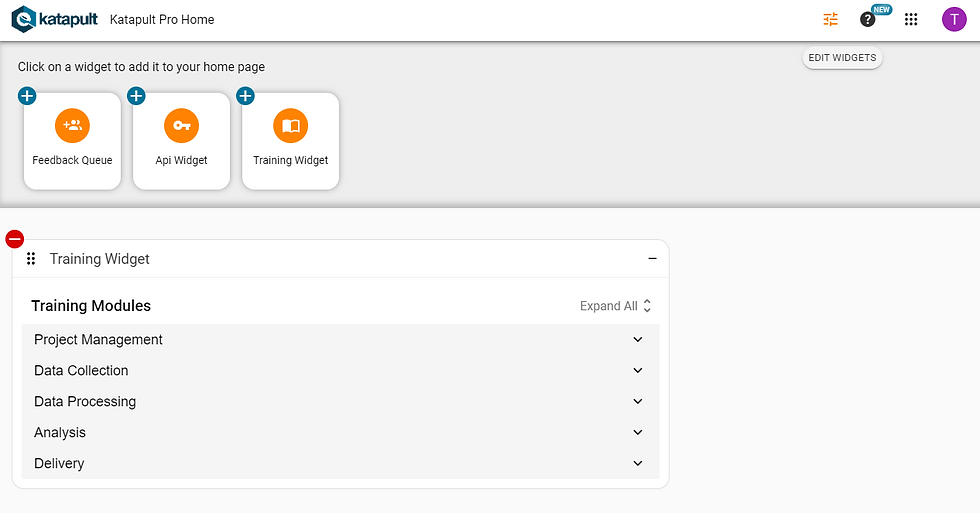Image resolution: width=980 pixels, height=513 pixels.
Task: Expand the Delivery module
Action: pos(340,464)
